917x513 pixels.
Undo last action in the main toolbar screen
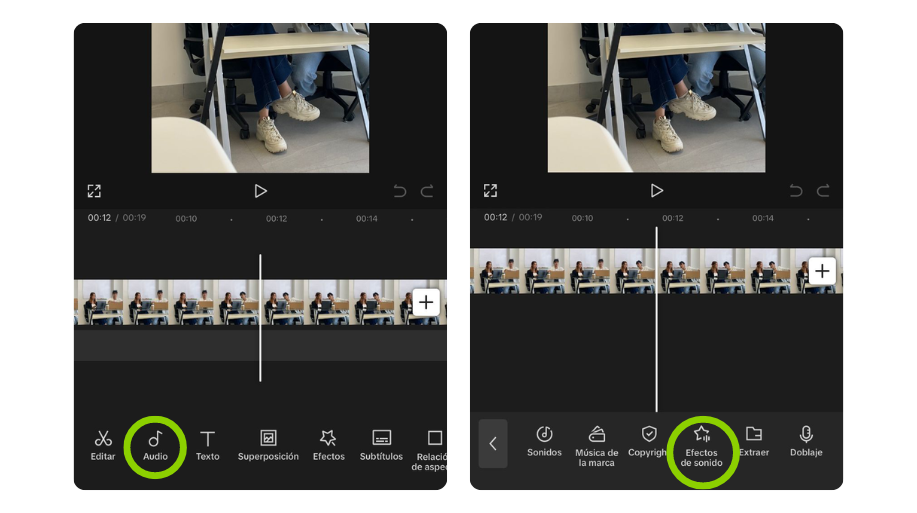tap(400, 191)
